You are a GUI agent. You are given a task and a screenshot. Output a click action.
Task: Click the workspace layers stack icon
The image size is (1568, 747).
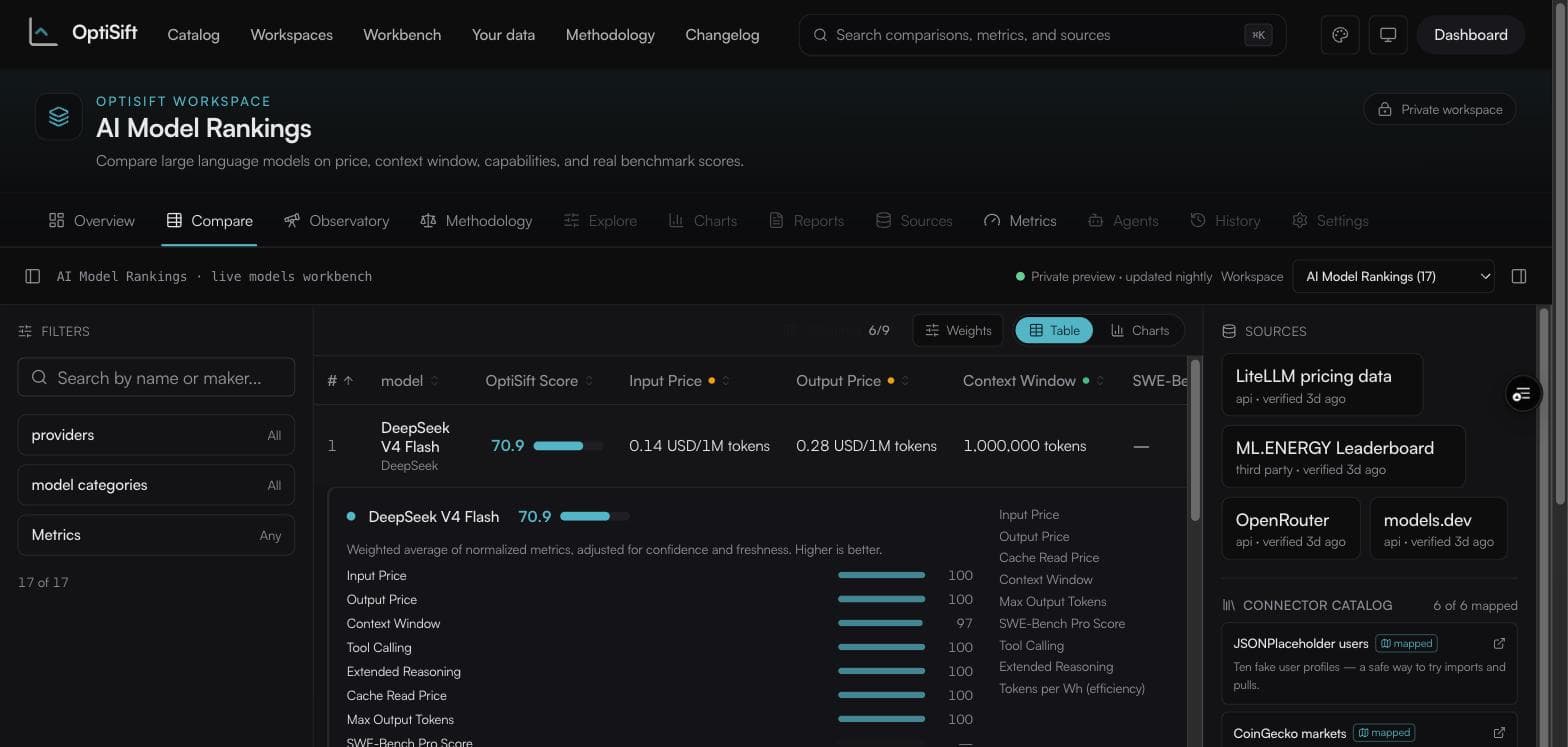click(x=59, y=116)
